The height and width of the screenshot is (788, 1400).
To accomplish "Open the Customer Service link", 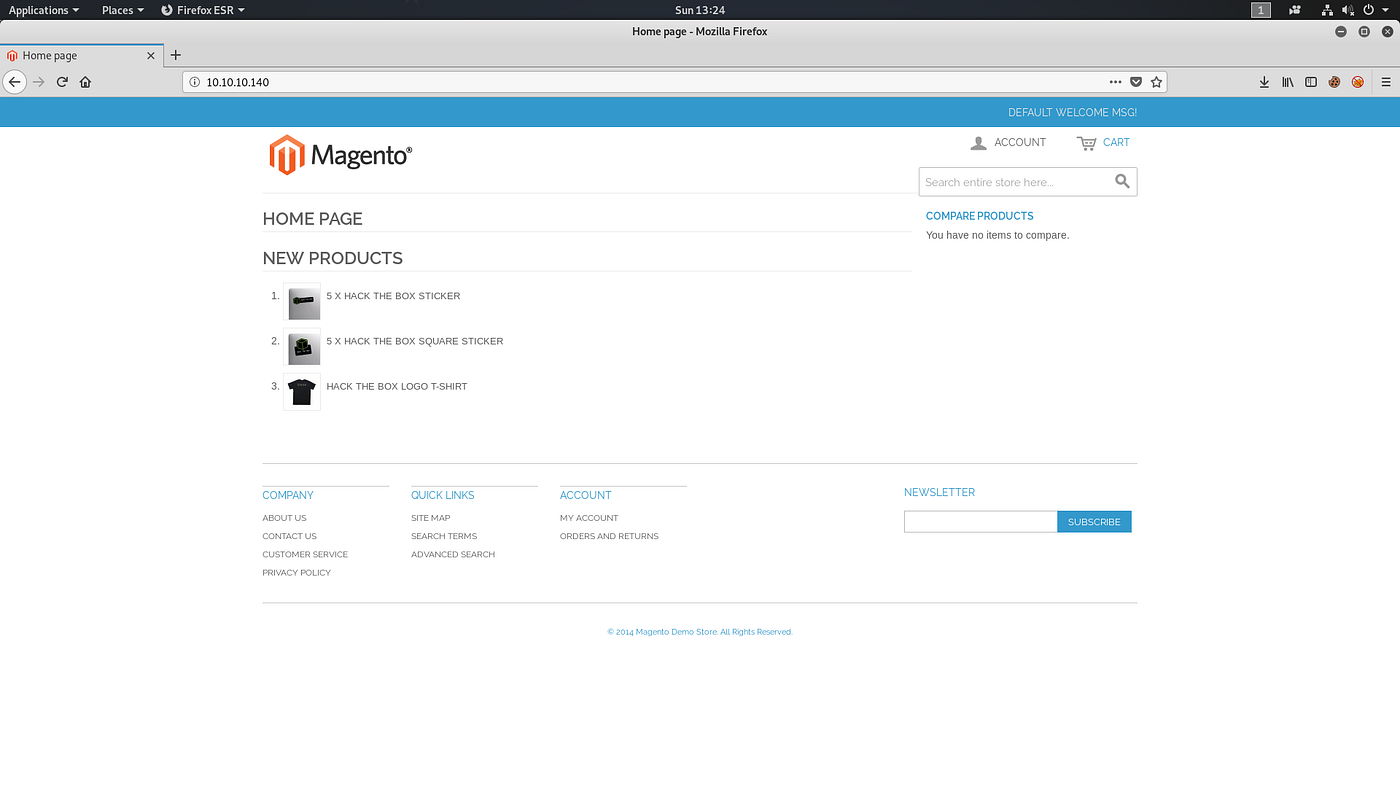I will pyautogui.click(x=305, y=554).
